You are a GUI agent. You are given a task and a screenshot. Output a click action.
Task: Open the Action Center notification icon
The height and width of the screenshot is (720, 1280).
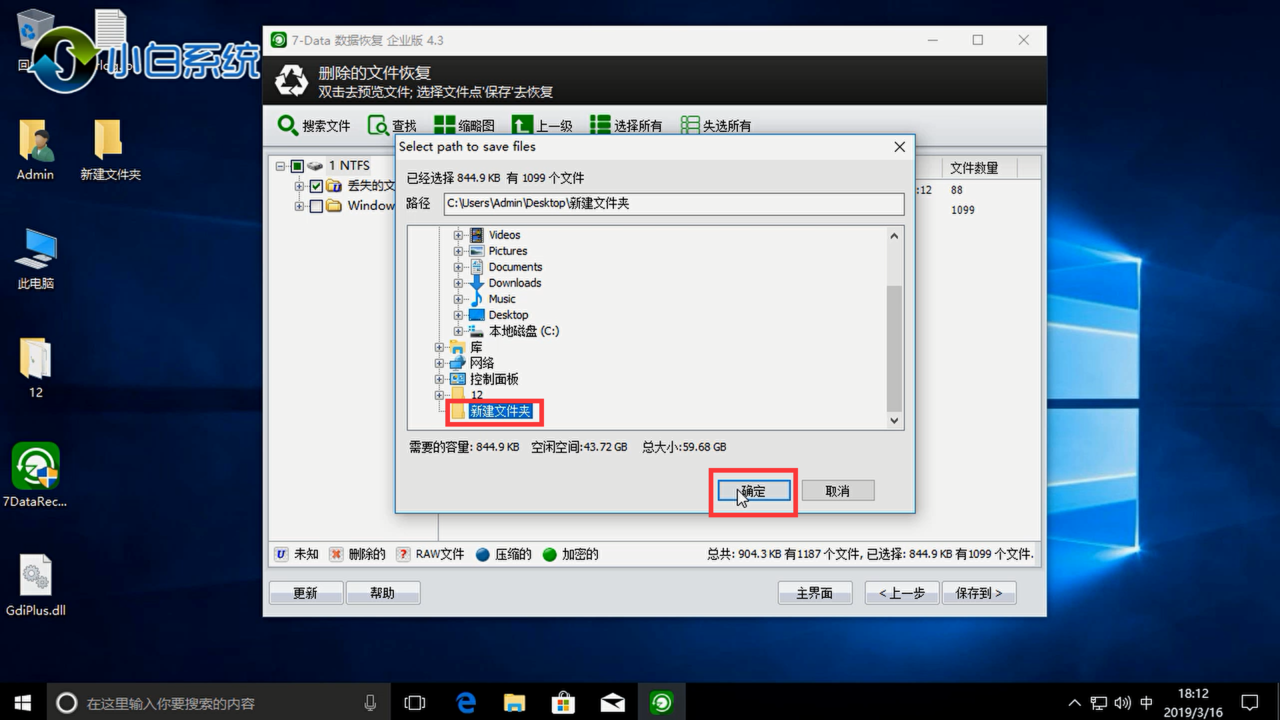[x=1249, y=703]
